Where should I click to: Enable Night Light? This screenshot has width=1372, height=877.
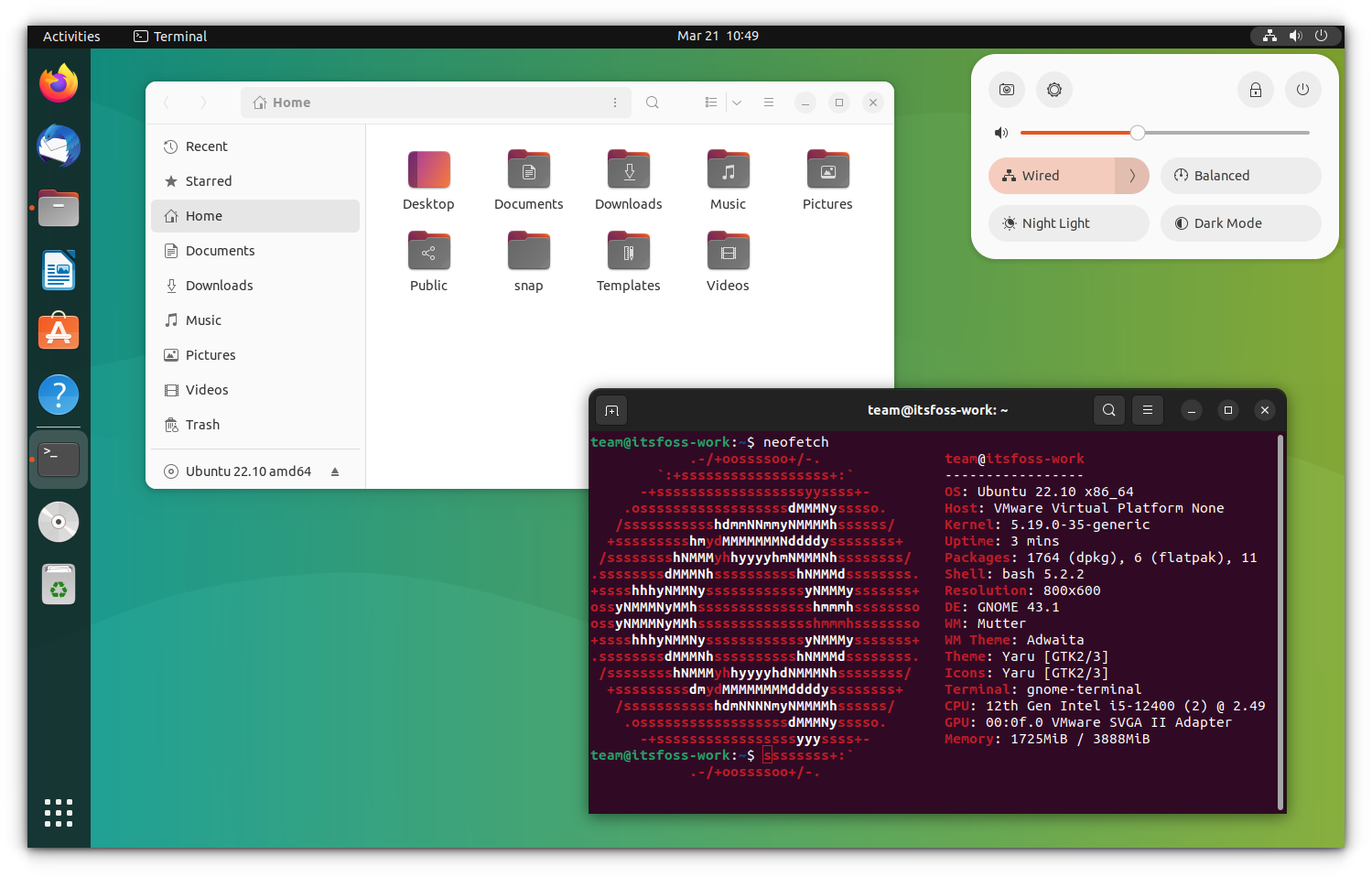(1068, 223)
